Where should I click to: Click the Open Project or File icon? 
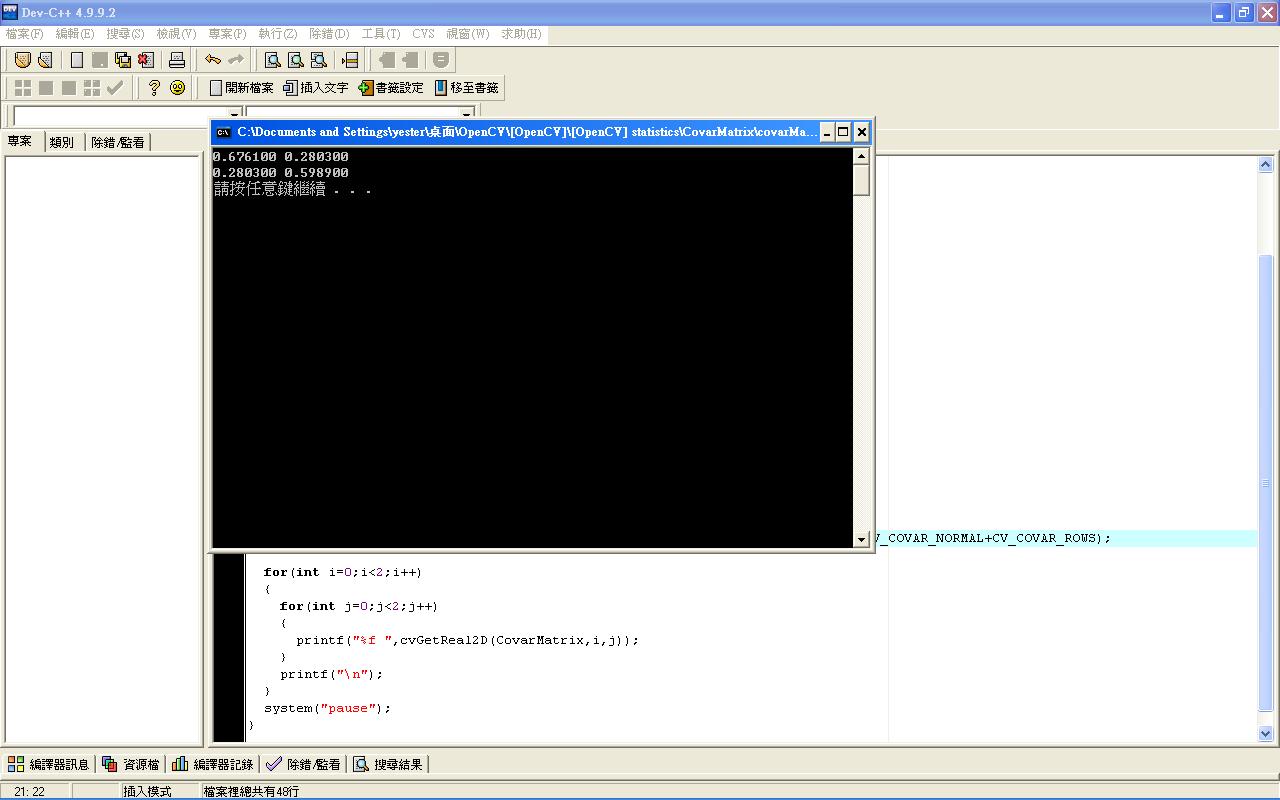tap(45, 60)
